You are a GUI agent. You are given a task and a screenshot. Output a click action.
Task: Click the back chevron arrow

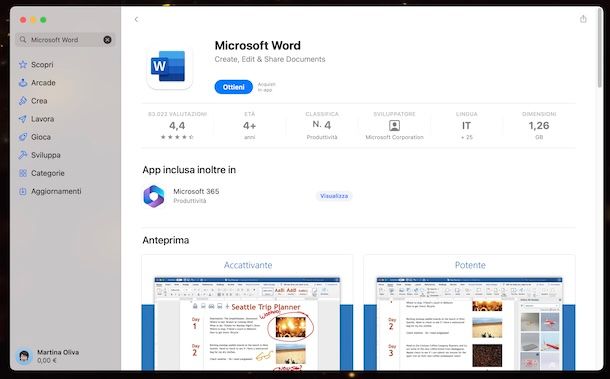tap(136, 19)
